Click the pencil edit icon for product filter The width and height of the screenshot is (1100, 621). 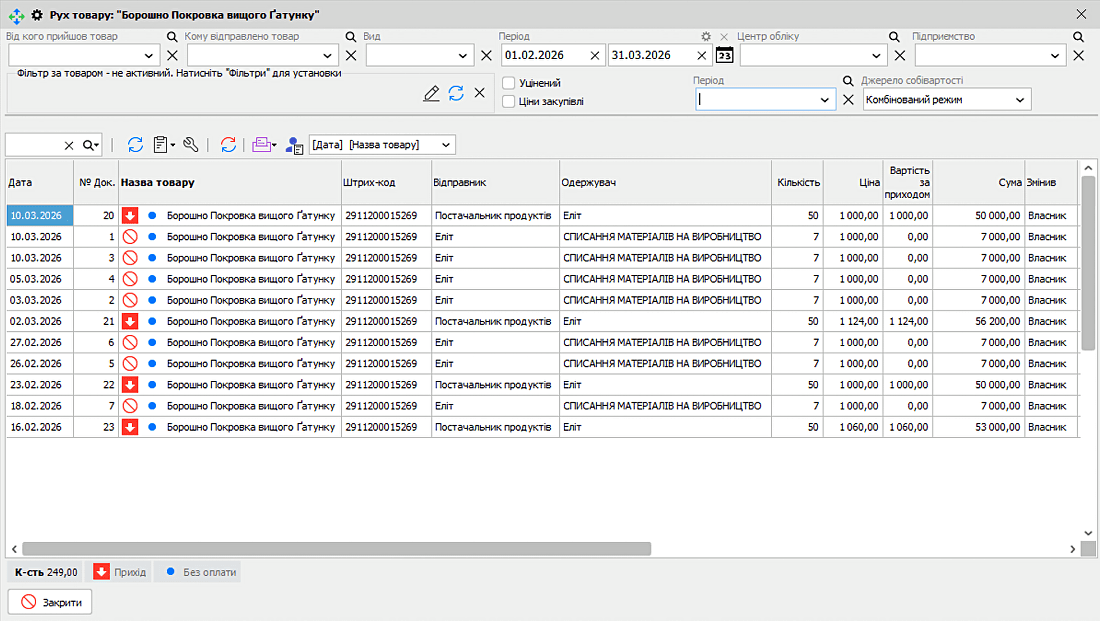point(431,93)
